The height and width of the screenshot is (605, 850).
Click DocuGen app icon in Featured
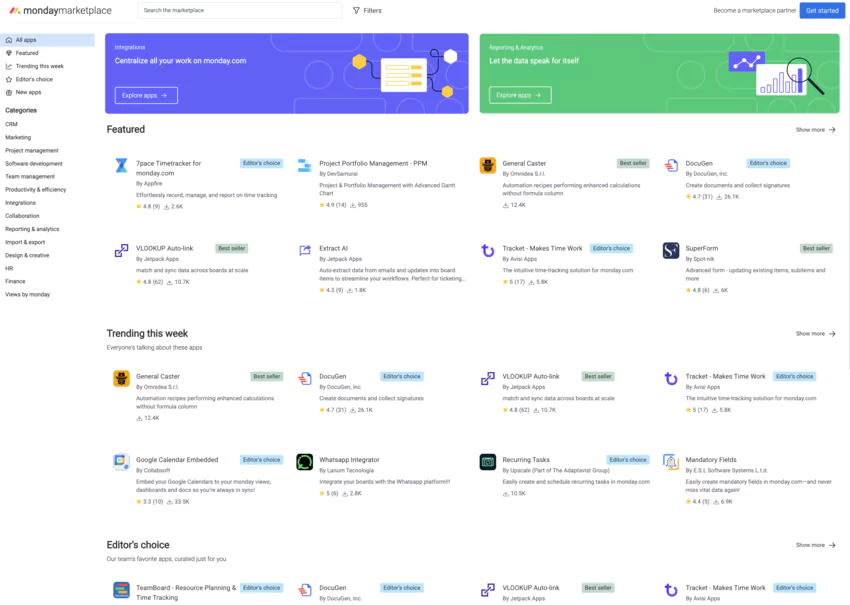671,165
